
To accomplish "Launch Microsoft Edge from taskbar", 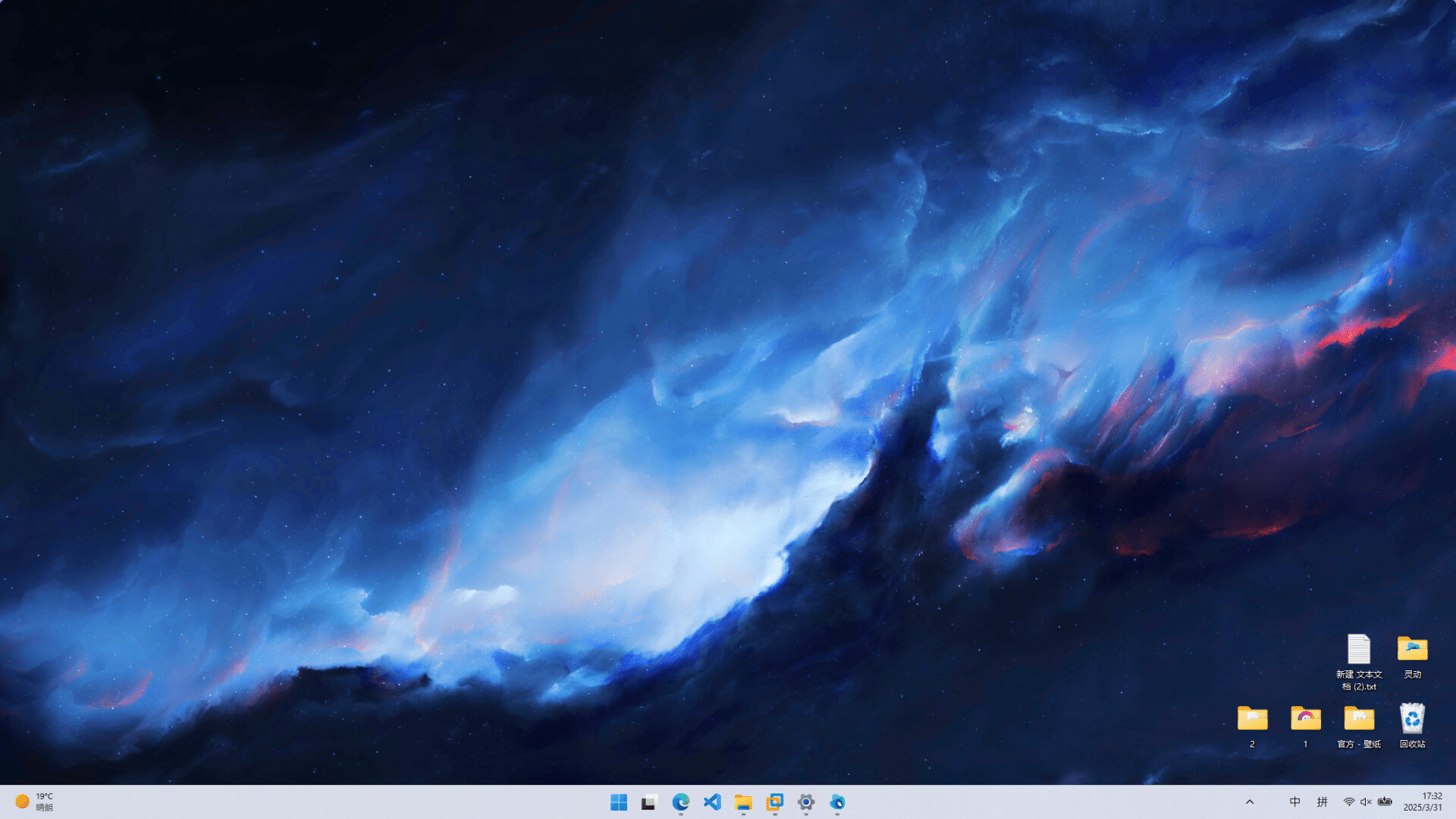I will pyautogui.click(x=681, y=802).
